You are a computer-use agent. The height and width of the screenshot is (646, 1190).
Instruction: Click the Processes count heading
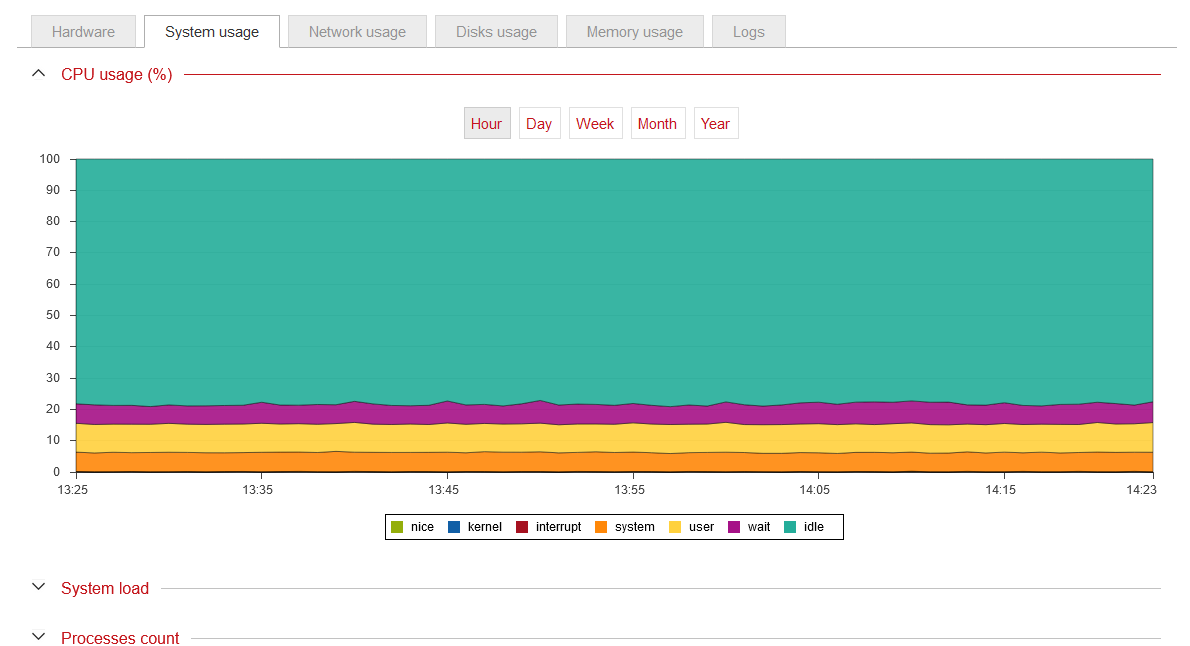[120, 638]
